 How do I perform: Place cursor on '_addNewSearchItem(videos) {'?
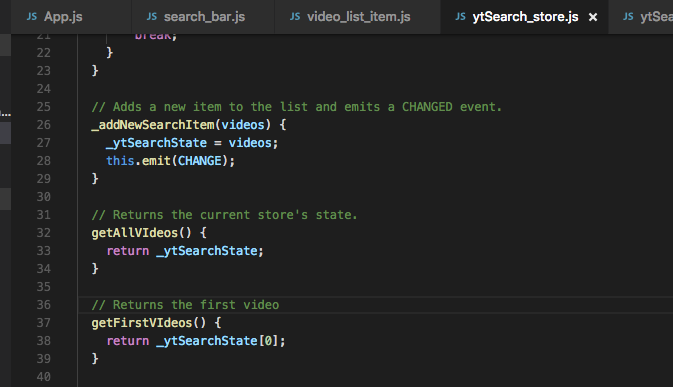pyautogui.click(x=189, y=125)
